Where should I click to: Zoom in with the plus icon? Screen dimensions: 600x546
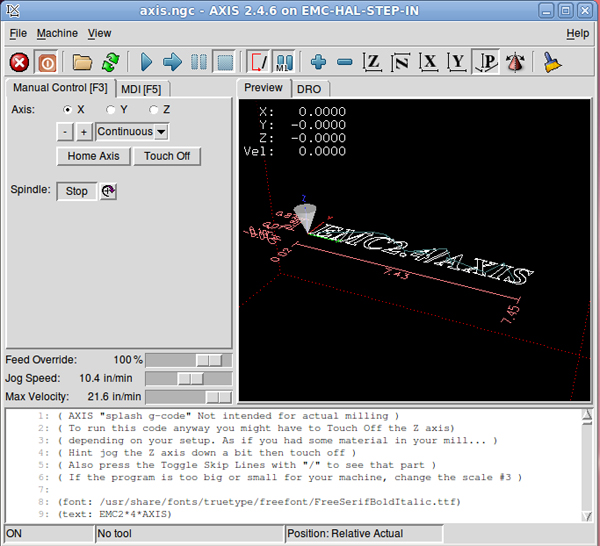click(x=318, y=62)
